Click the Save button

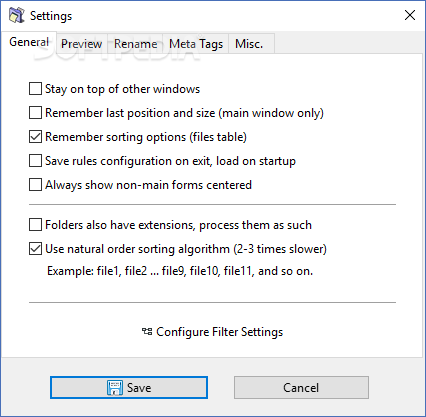(x=129, y=388)
